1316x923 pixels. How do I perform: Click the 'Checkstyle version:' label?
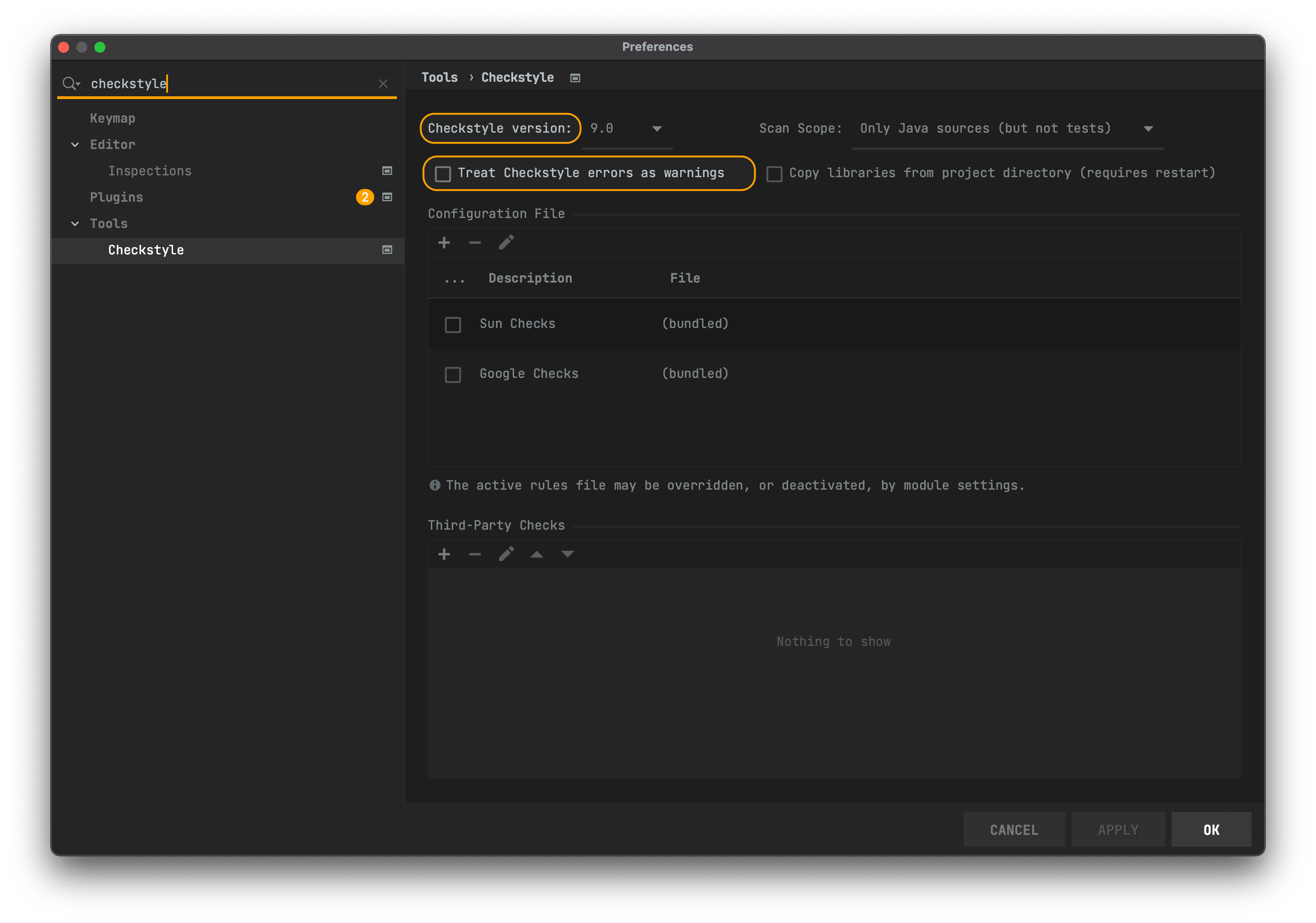pos(500,129)
